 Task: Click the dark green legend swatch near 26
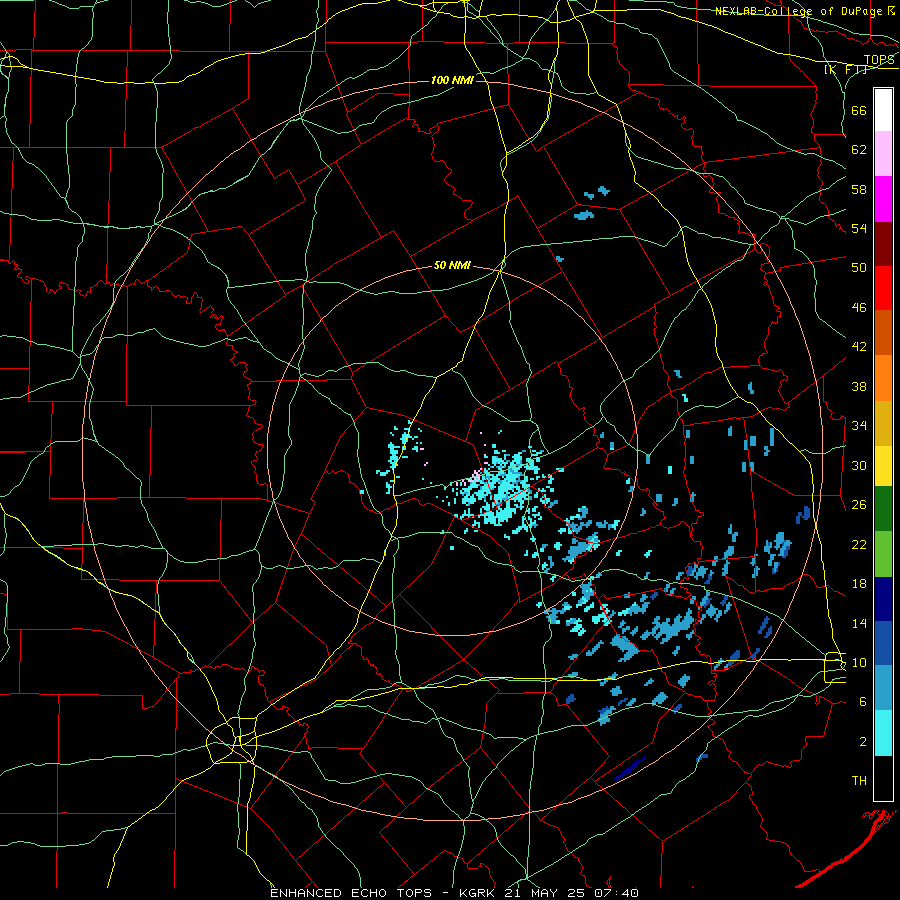tap(883, 509)
